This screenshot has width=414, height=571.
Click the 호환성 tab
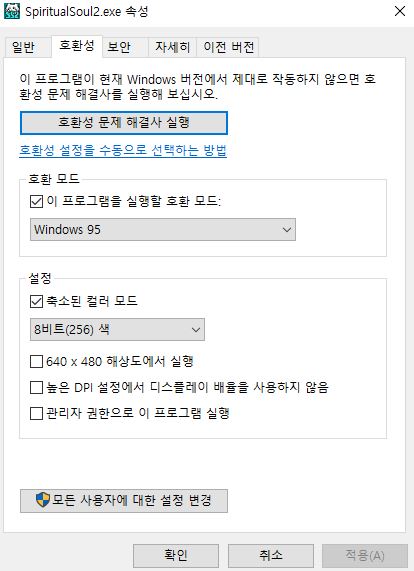click(76, 46)
